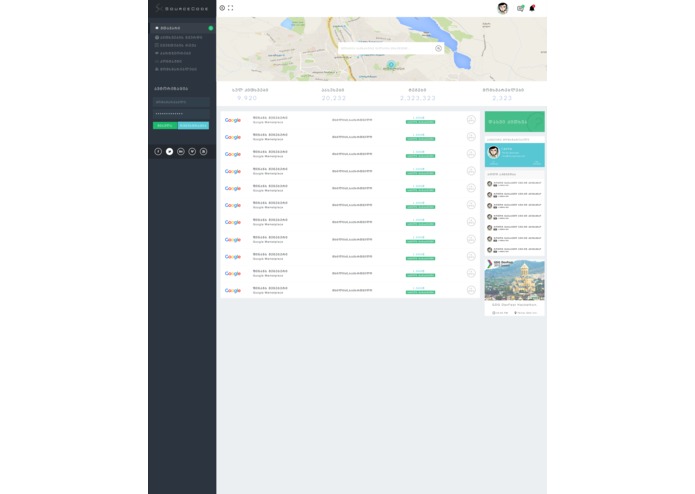Click the Google logo in the last list row

[233, 291]
